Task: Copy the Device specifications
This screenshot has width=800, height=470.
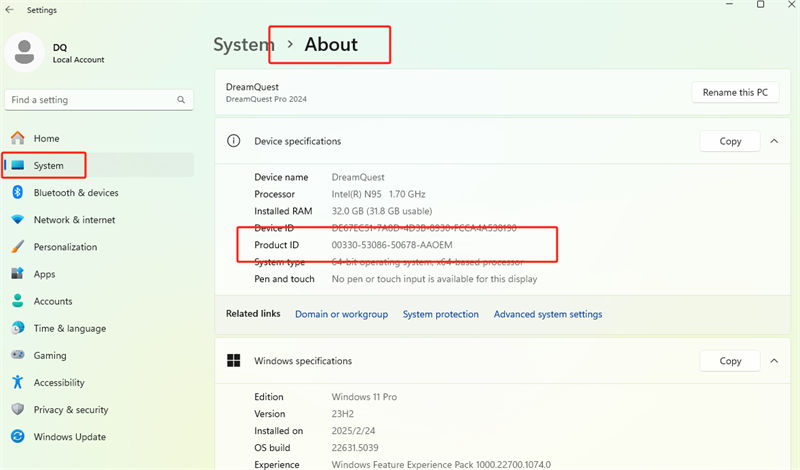Action: [730, 141]
